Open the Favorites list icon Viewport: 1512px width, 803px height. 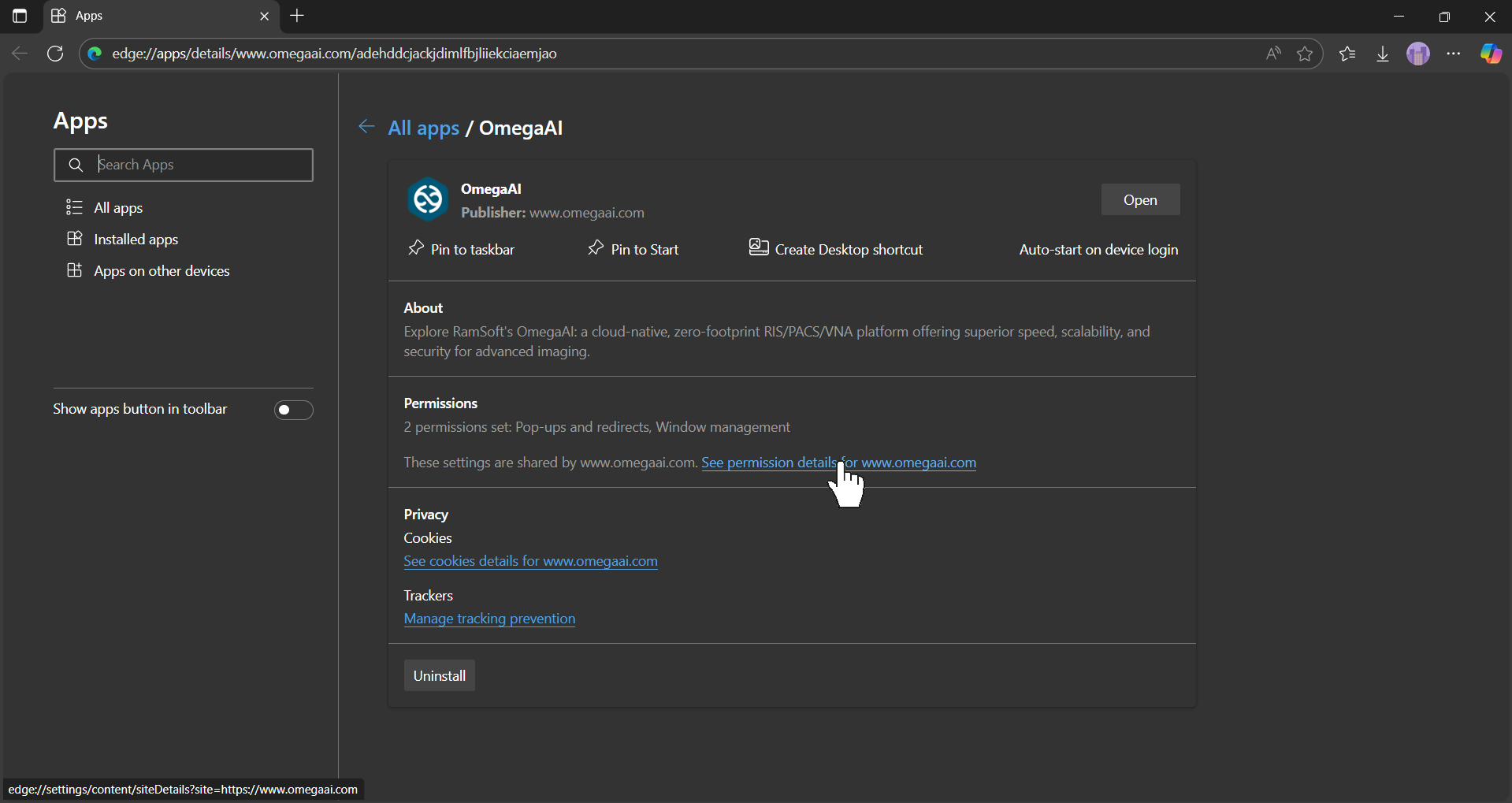(1347, 54)
